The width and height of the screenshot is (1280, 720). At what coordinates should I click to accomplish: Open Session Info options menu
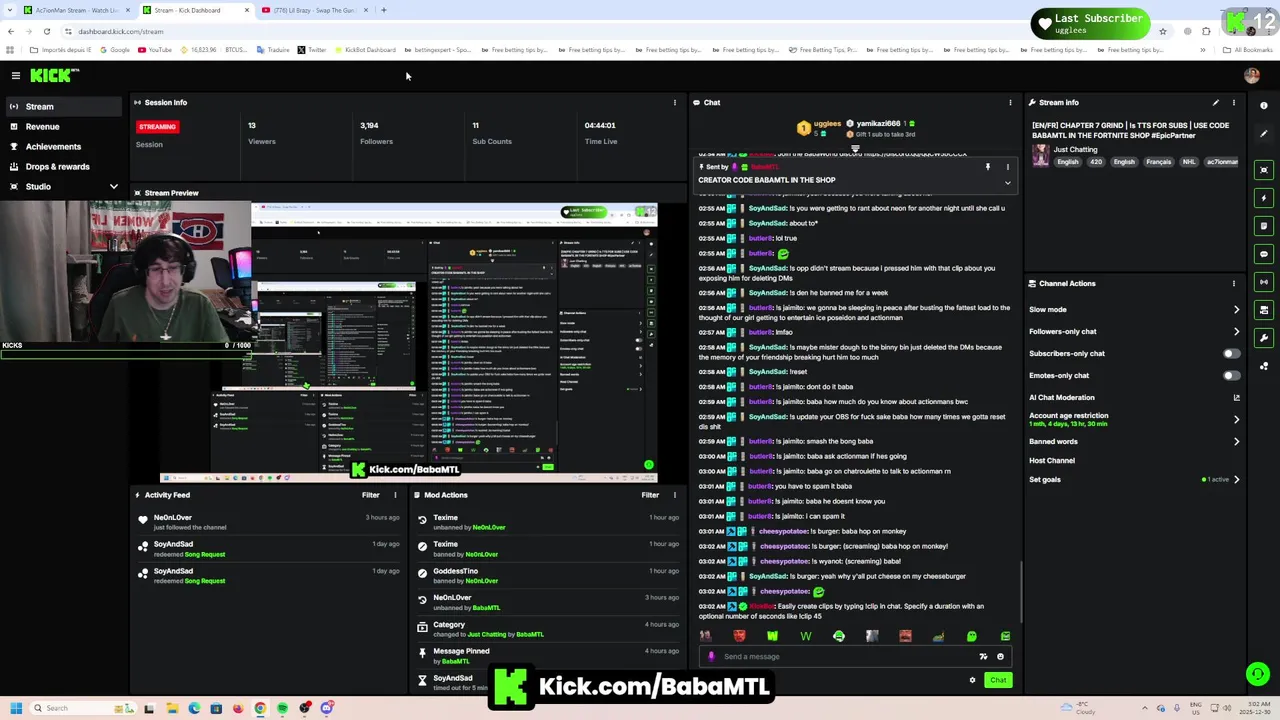pos(675,102)
